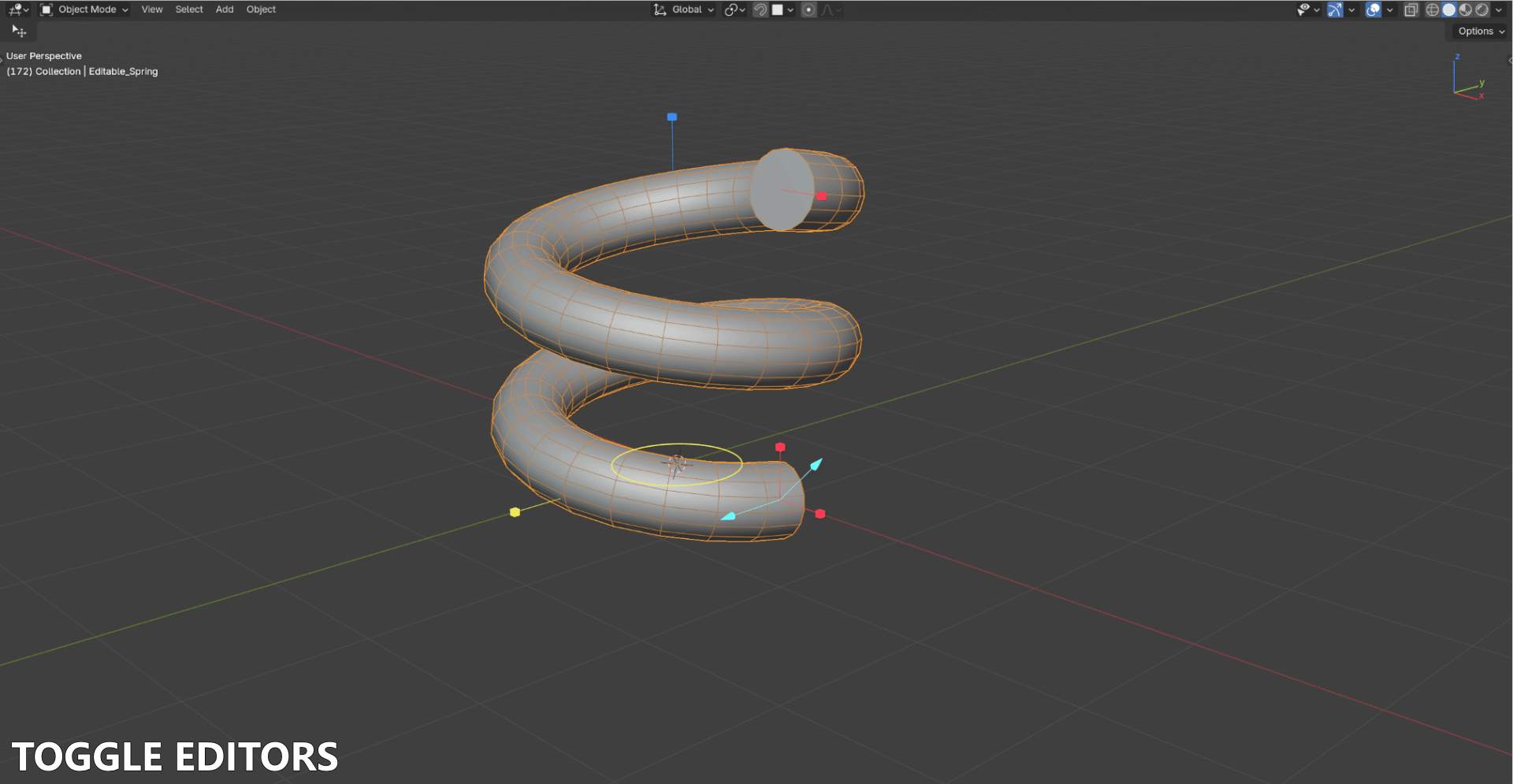Open the Global transform orientation dropdown
1513x784 pixels.
(x=684, y=9)
